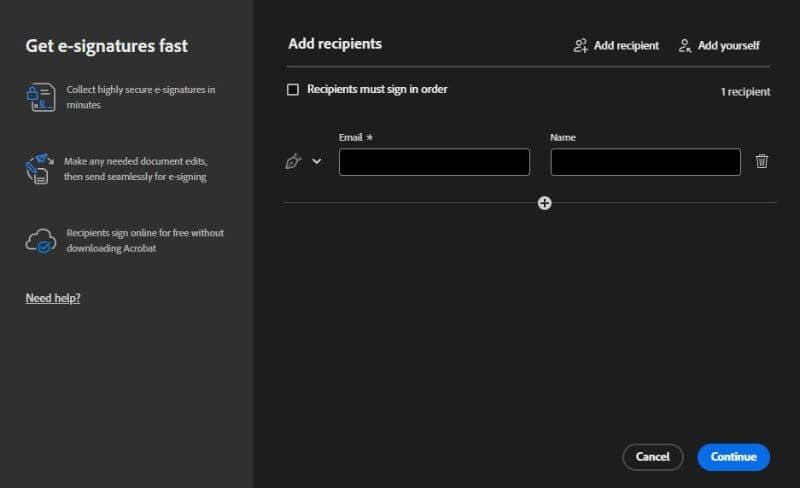Expand the recipient role dropdown chevron
The width and height of the screenshot is (800, 488).
tap(317, 161)
